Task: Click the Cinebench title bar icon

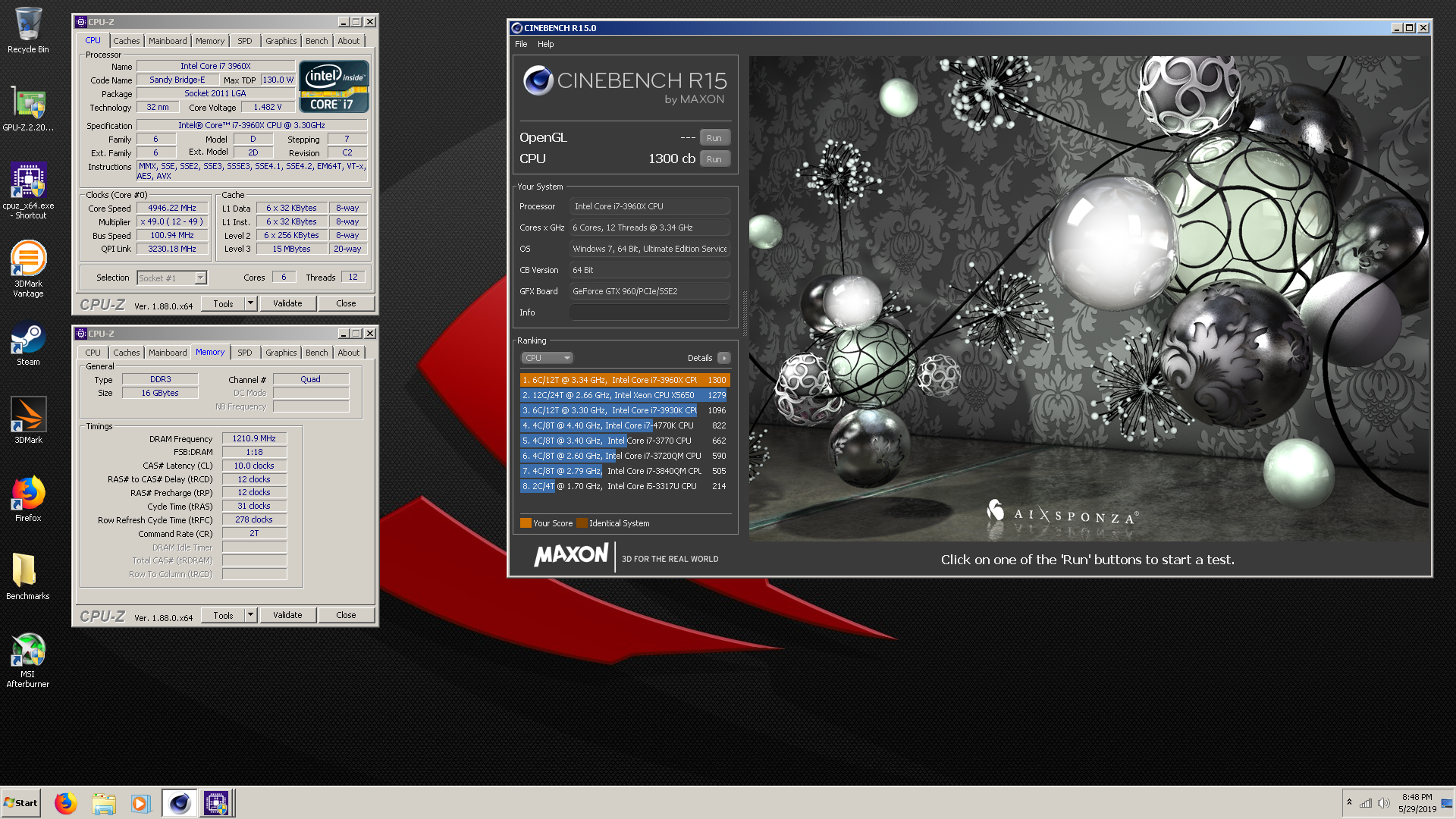Action: point(517,28)
